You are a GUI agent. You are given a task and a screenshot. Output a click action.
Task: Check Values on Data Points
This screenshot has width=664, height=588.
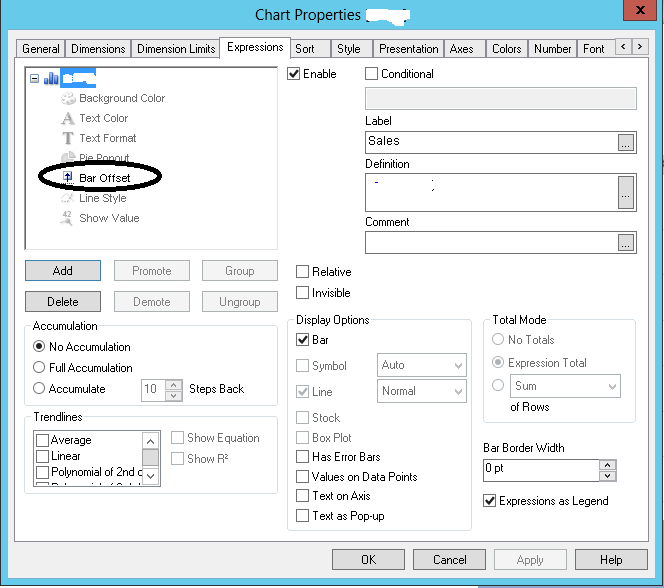click(302, 477)
